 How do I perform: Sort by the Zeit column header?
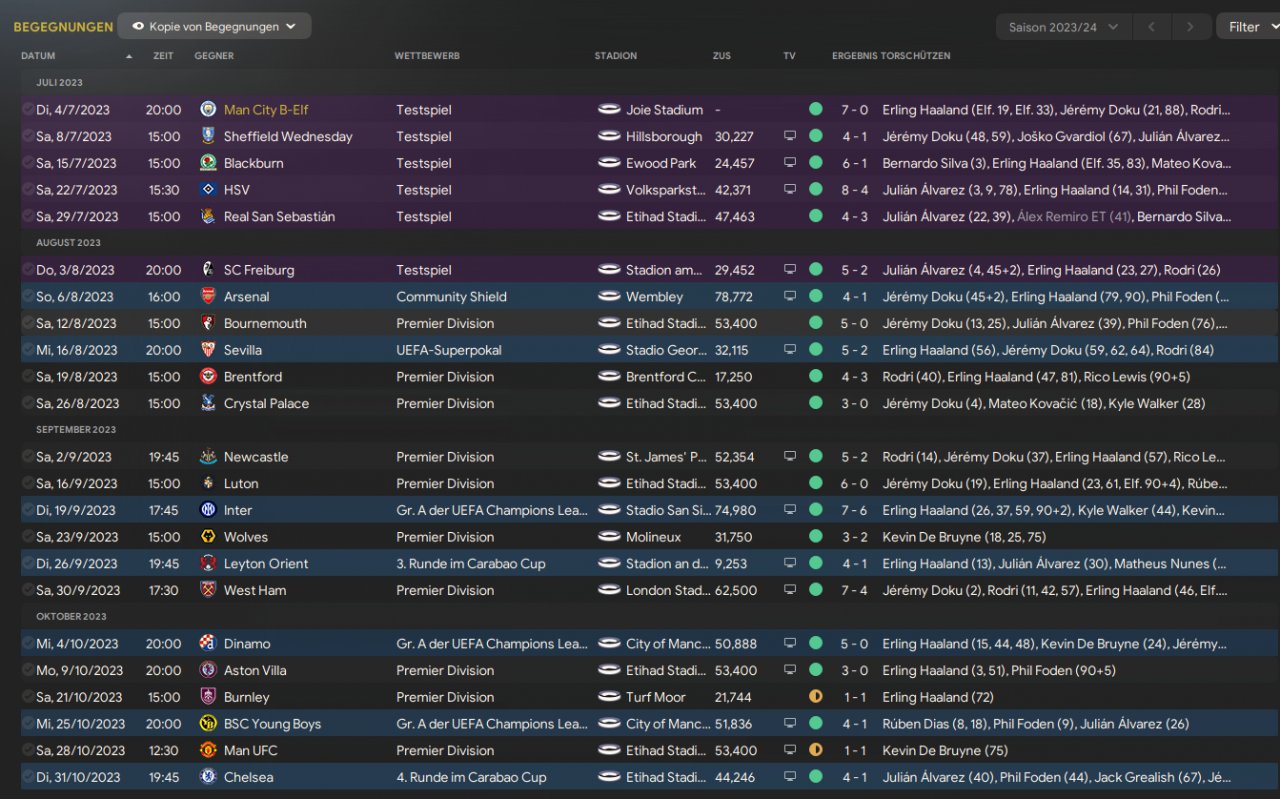163,56
